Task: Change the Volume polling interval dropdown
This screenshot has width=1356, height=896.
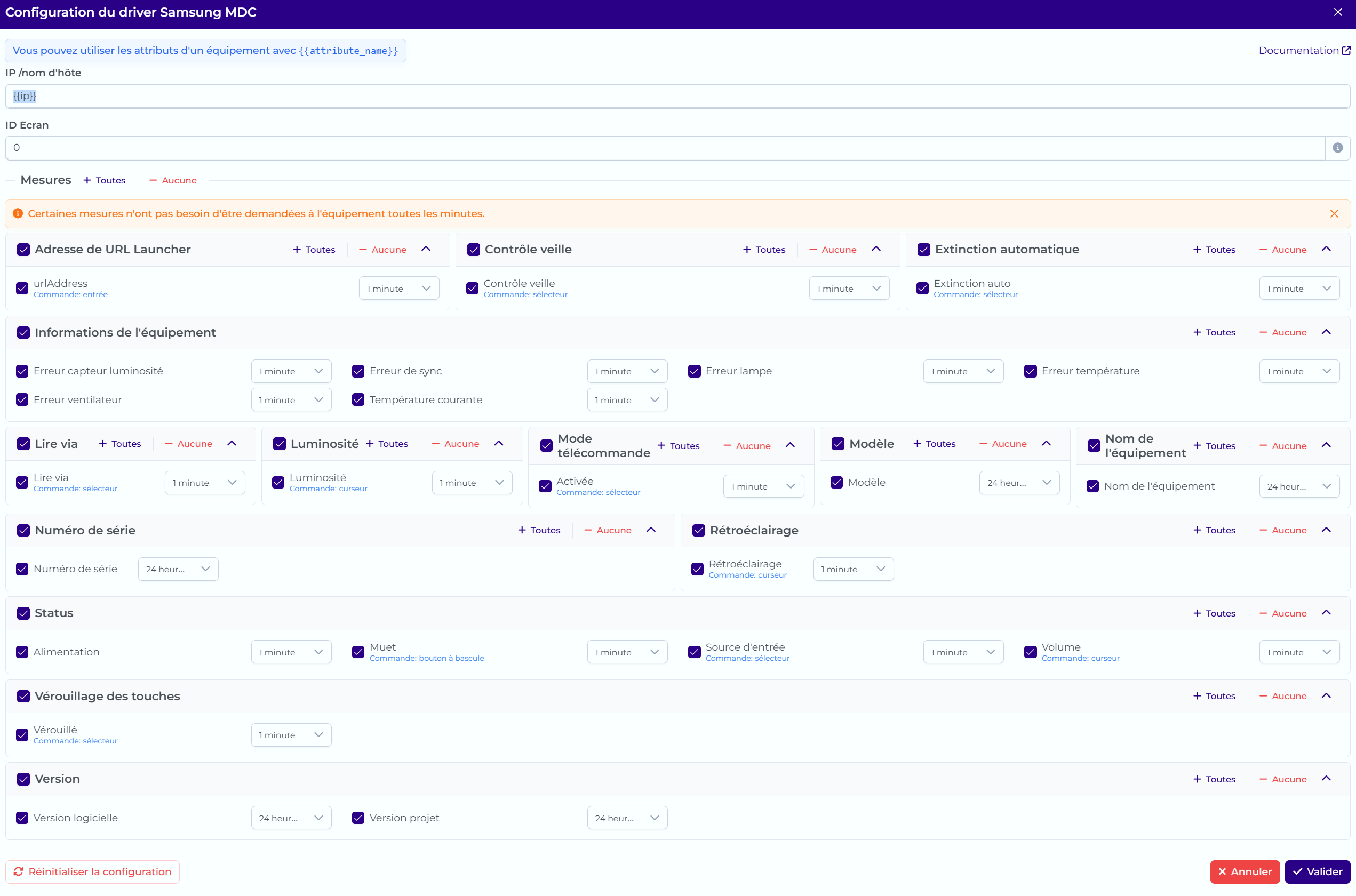Action: click(x=1299, y=652)
